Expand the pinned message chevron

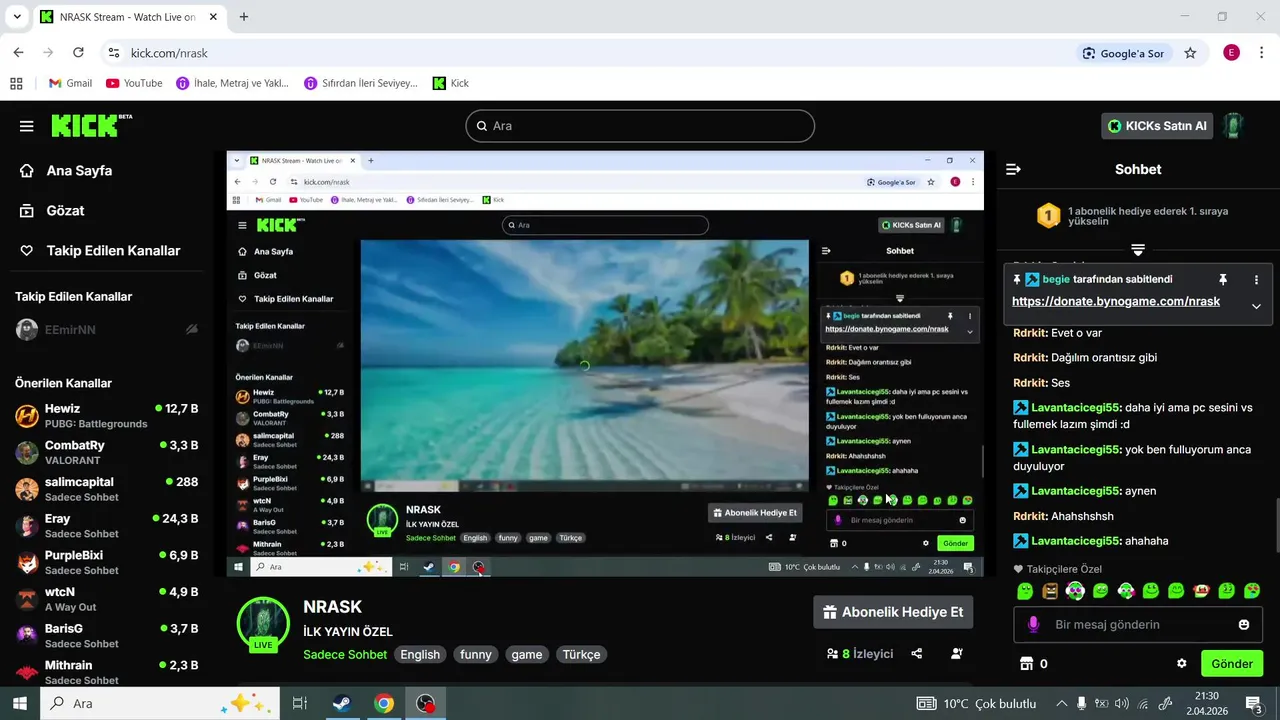coord(1256,306)
